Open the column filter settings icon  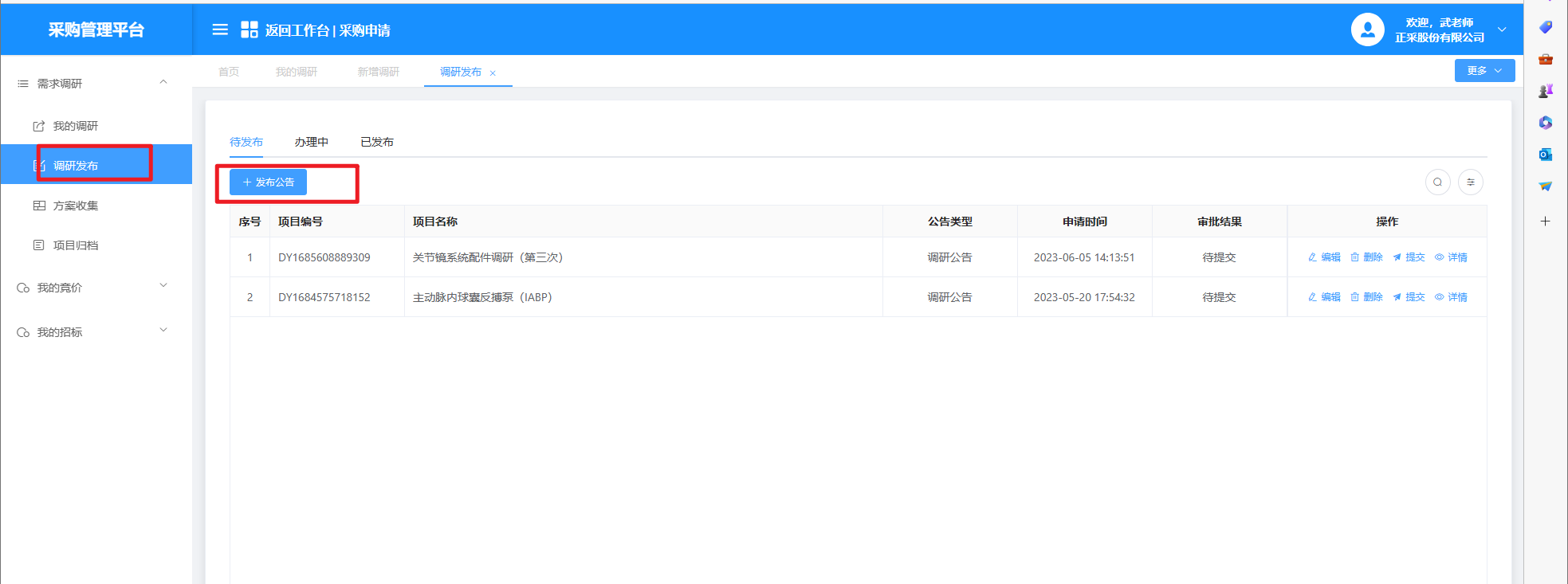[1470, 182]
